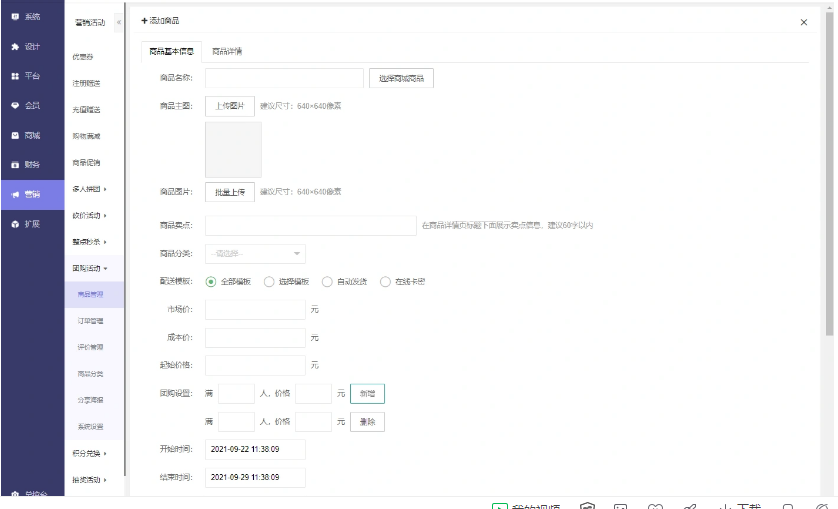Click the 营销活动 panel header text
Viewport: 838px width, 509px height.
90,22
